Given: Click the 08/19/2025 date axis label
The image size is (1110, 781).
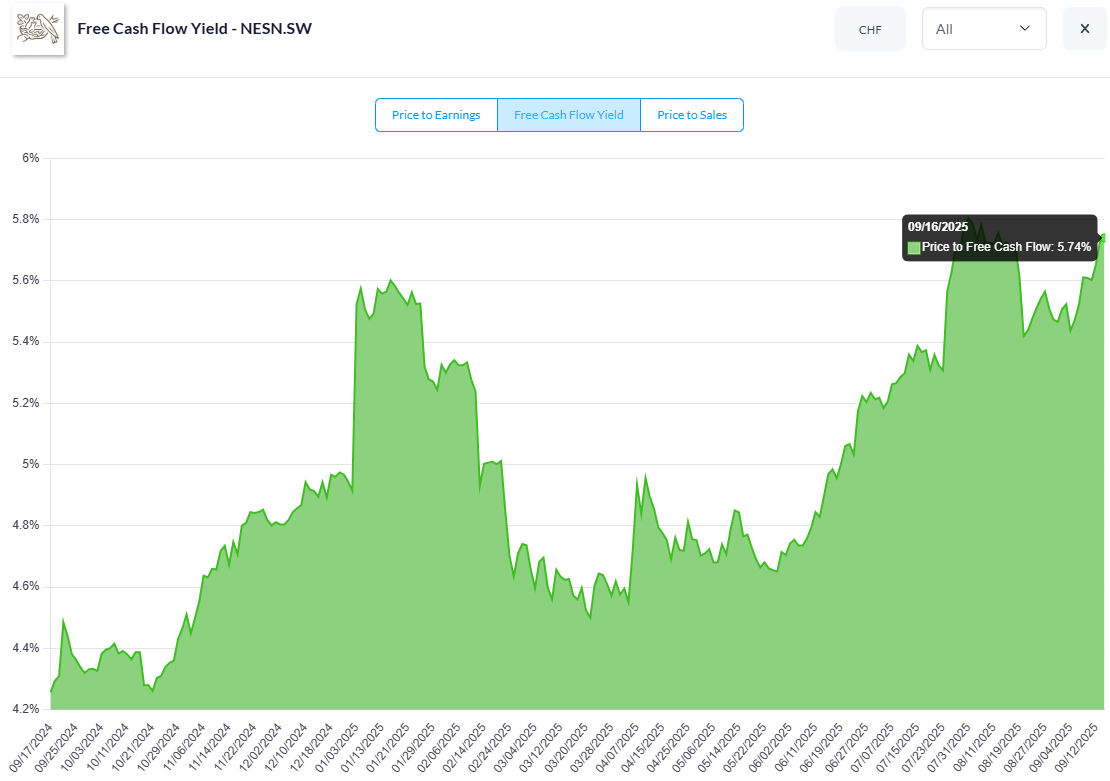Looking at the screenshot, I should click(x=1000, y=747).
